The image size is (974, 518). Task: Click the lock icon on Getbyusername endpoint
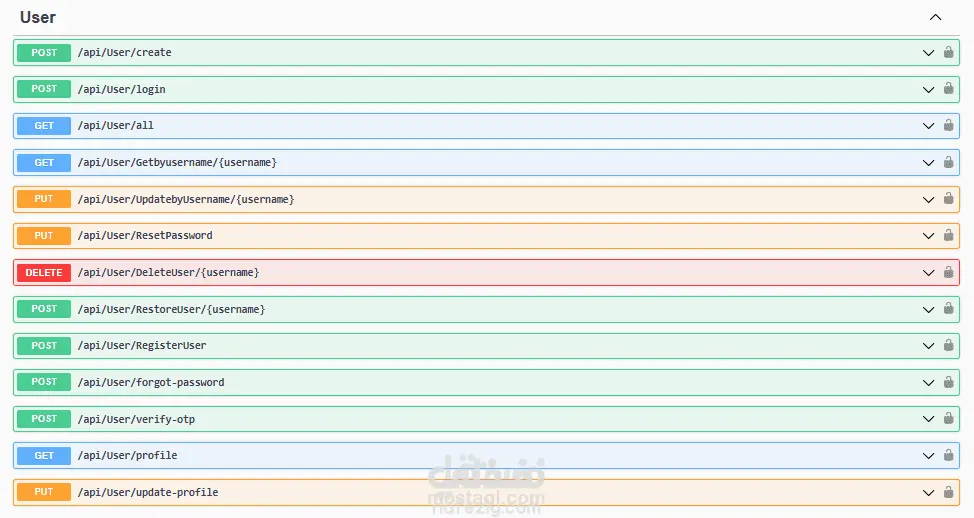tap(949, 162)
